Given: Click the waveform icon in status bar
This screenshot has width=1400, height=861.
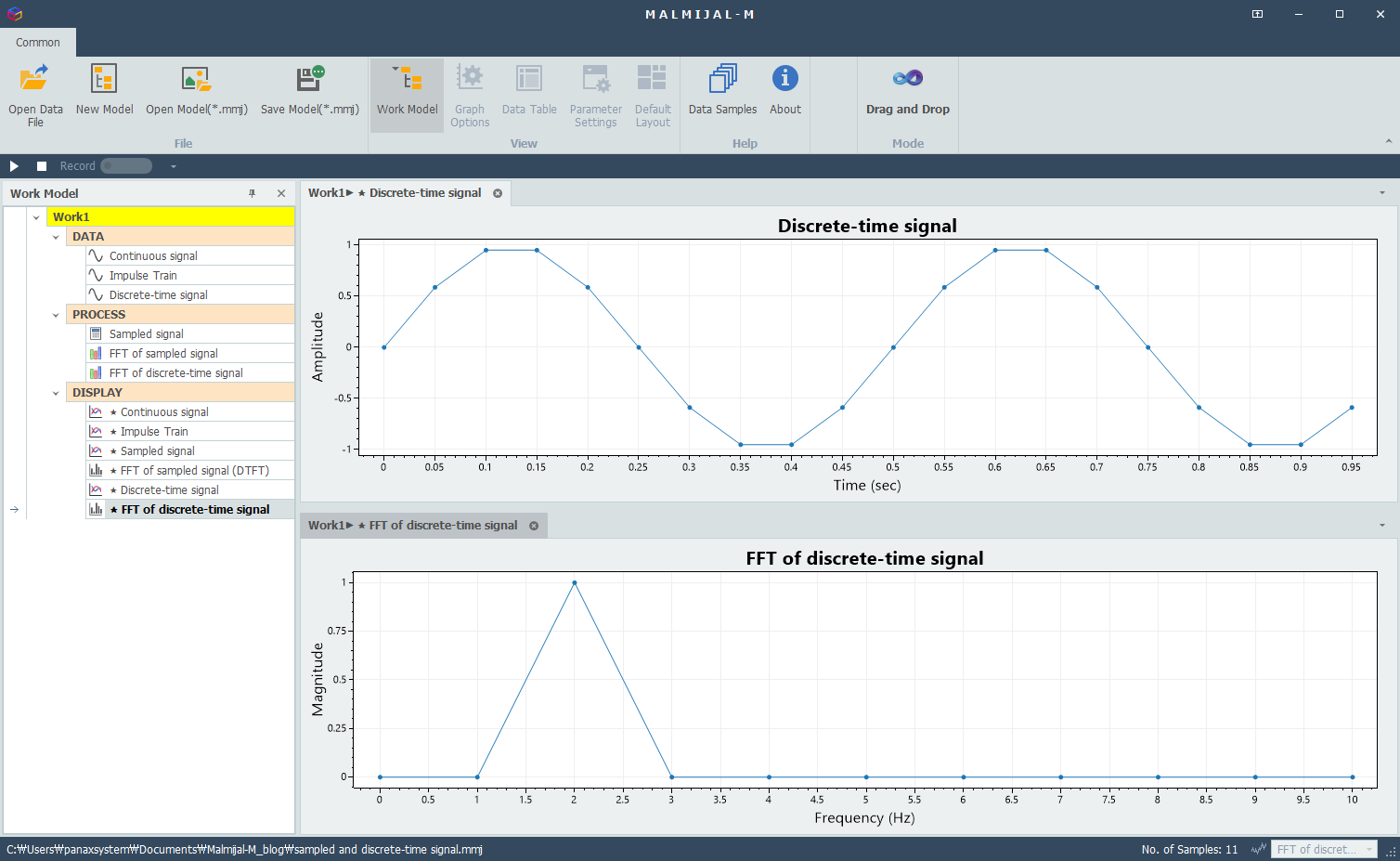Looking at the screenshot, I should (1259, 849).
